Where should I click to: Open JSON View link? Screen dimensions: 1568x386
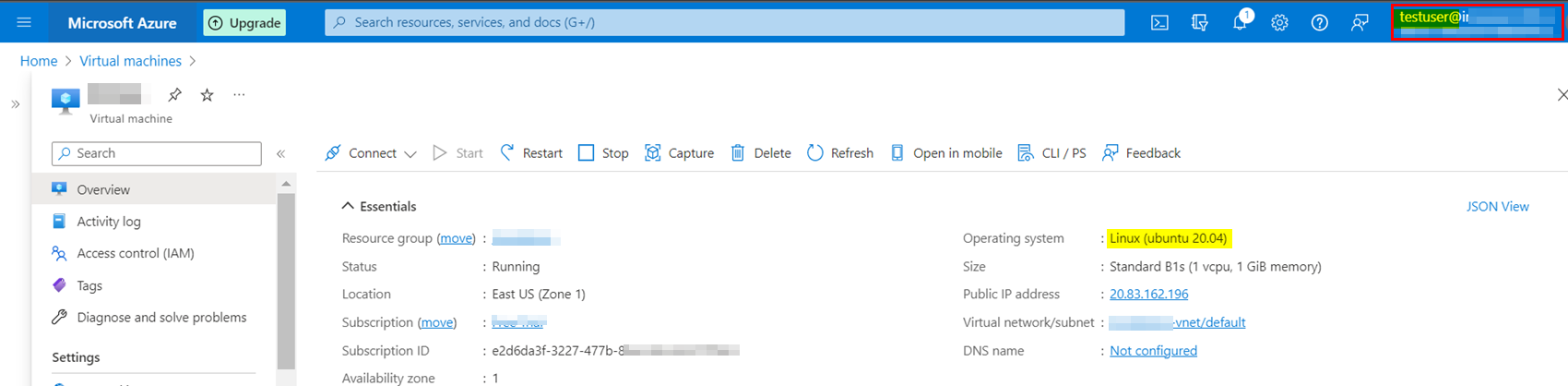tap(1498, 206)
